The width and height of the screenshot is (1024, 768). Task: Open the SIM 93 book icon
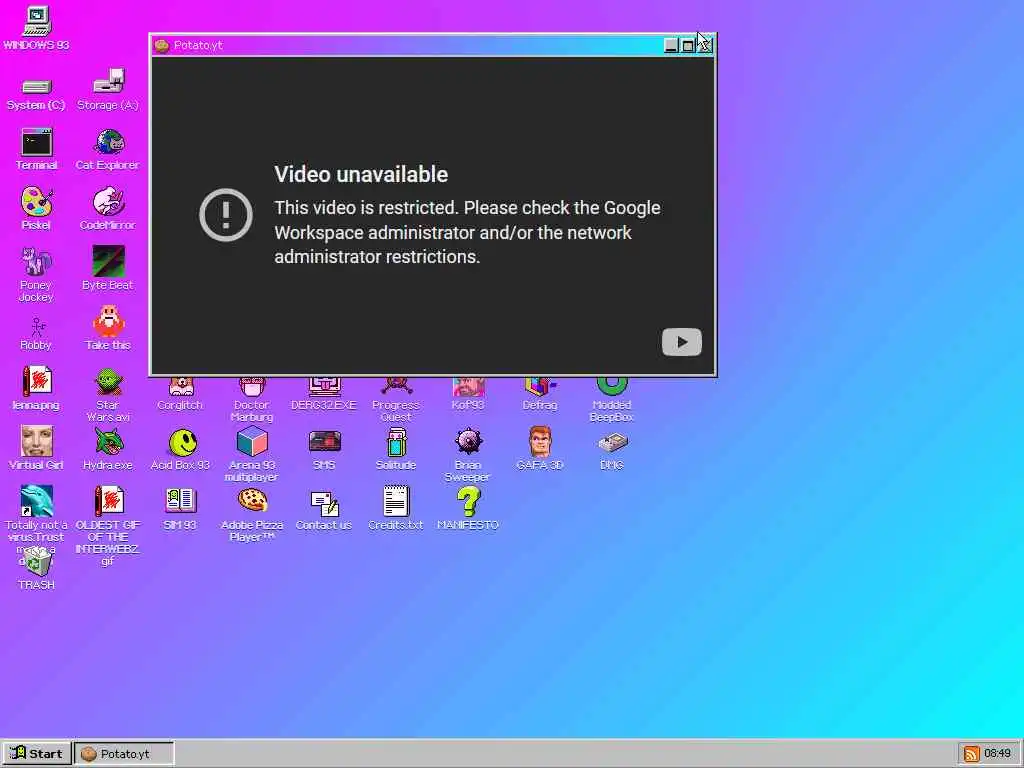[180, 501]
